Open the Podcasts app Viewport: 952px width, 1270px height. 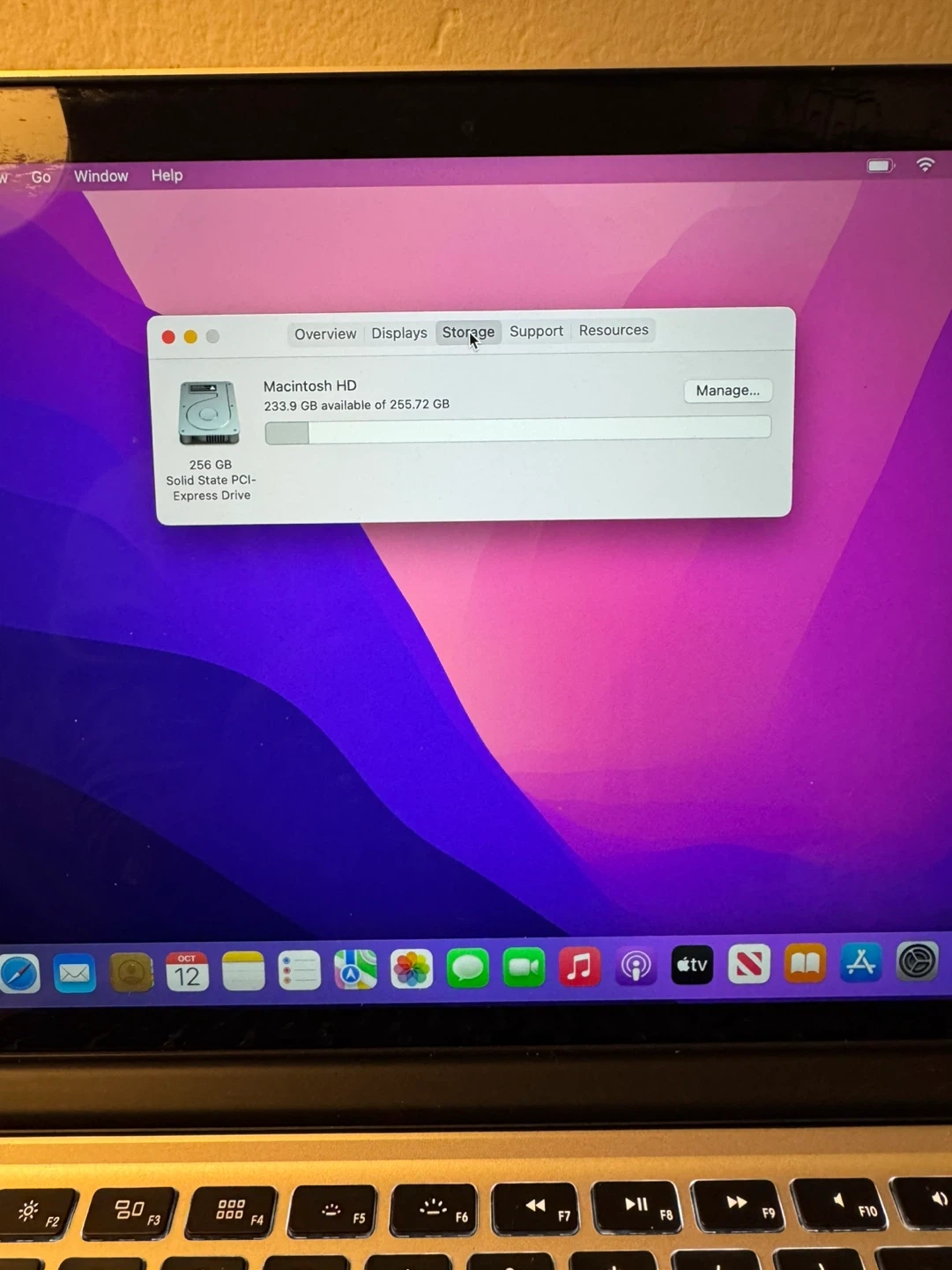636,967
